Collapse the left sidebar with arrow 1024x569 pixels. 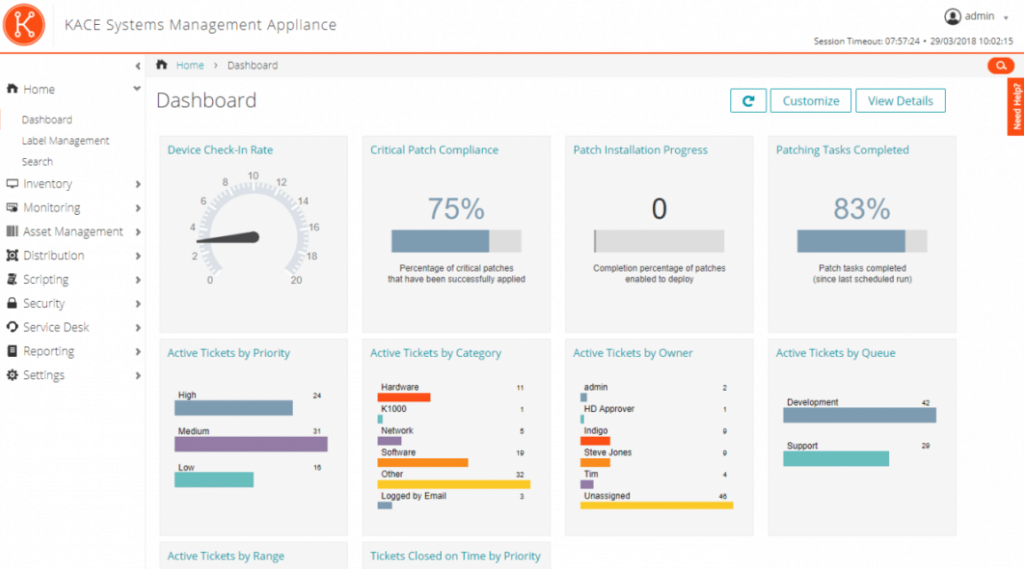[x=137, y=66]
